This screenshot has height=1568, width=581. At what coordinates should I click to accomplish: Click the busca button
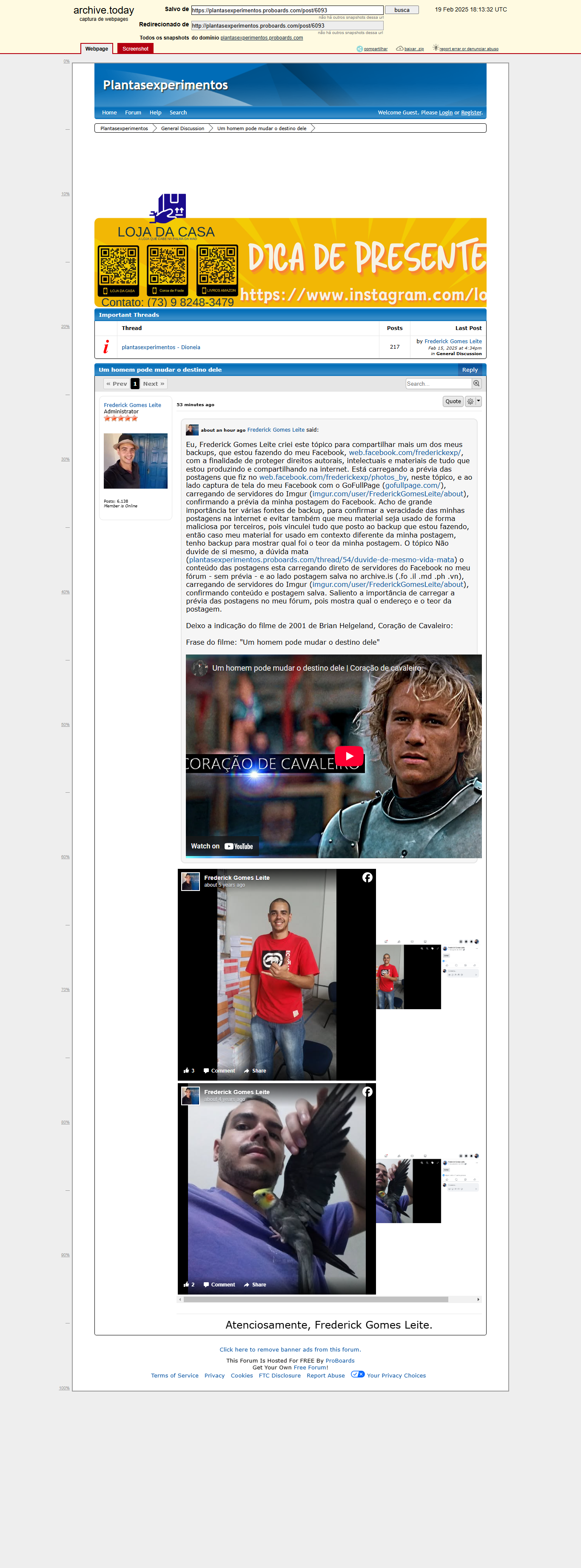402,10
